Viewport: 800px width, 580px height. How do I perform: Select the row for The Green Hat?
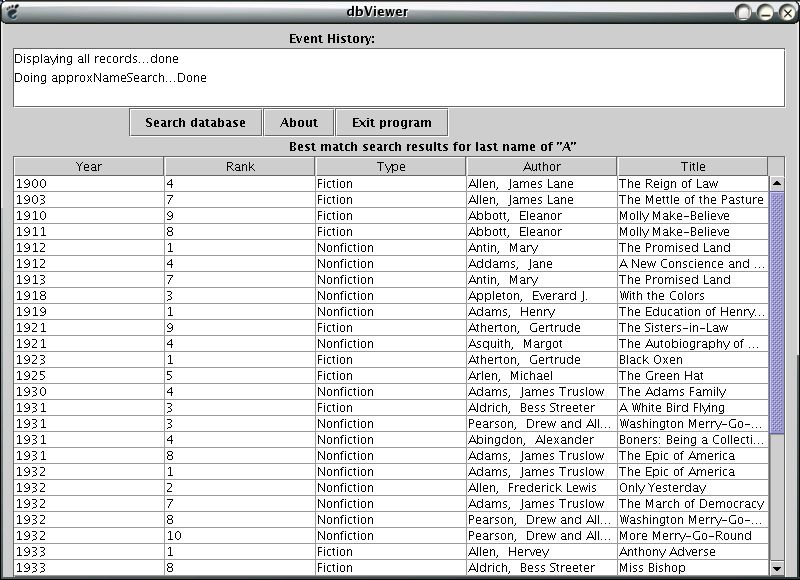click(400, 375)
